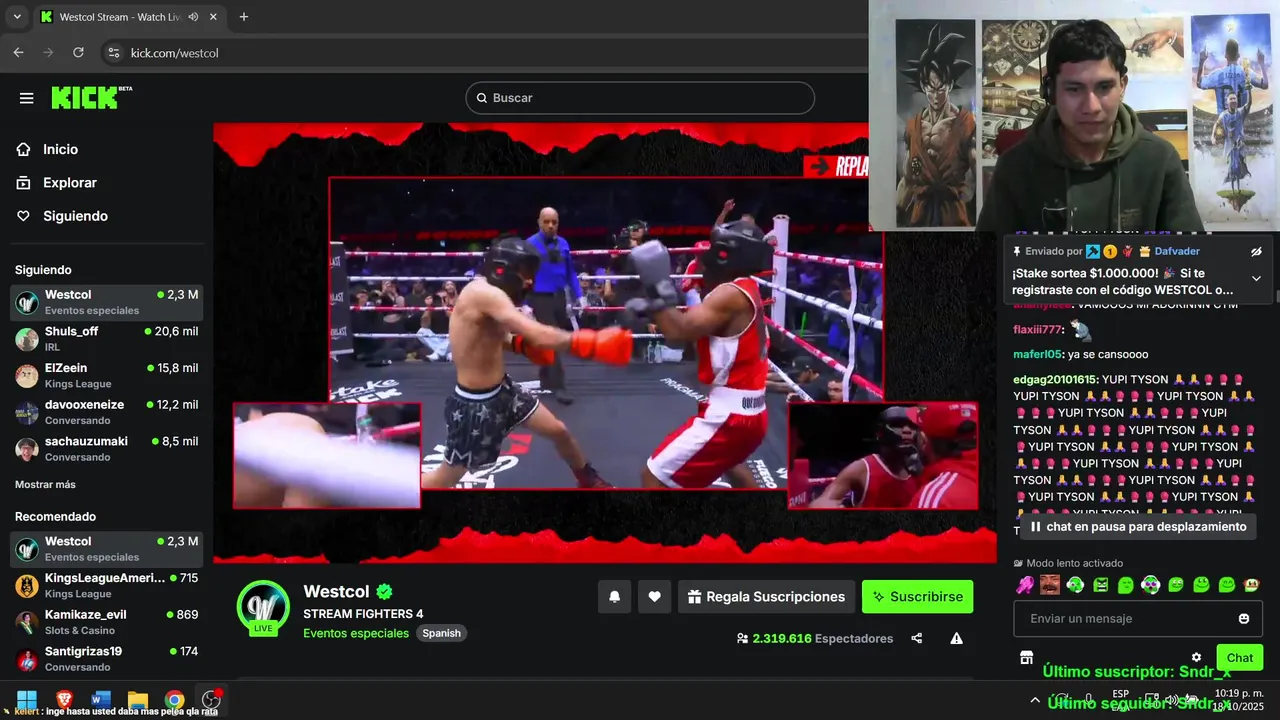Image resolution: width=1280 pixels, height=720 pixels.
Task: Report the stream via warning icon
Action: (956, 638)
